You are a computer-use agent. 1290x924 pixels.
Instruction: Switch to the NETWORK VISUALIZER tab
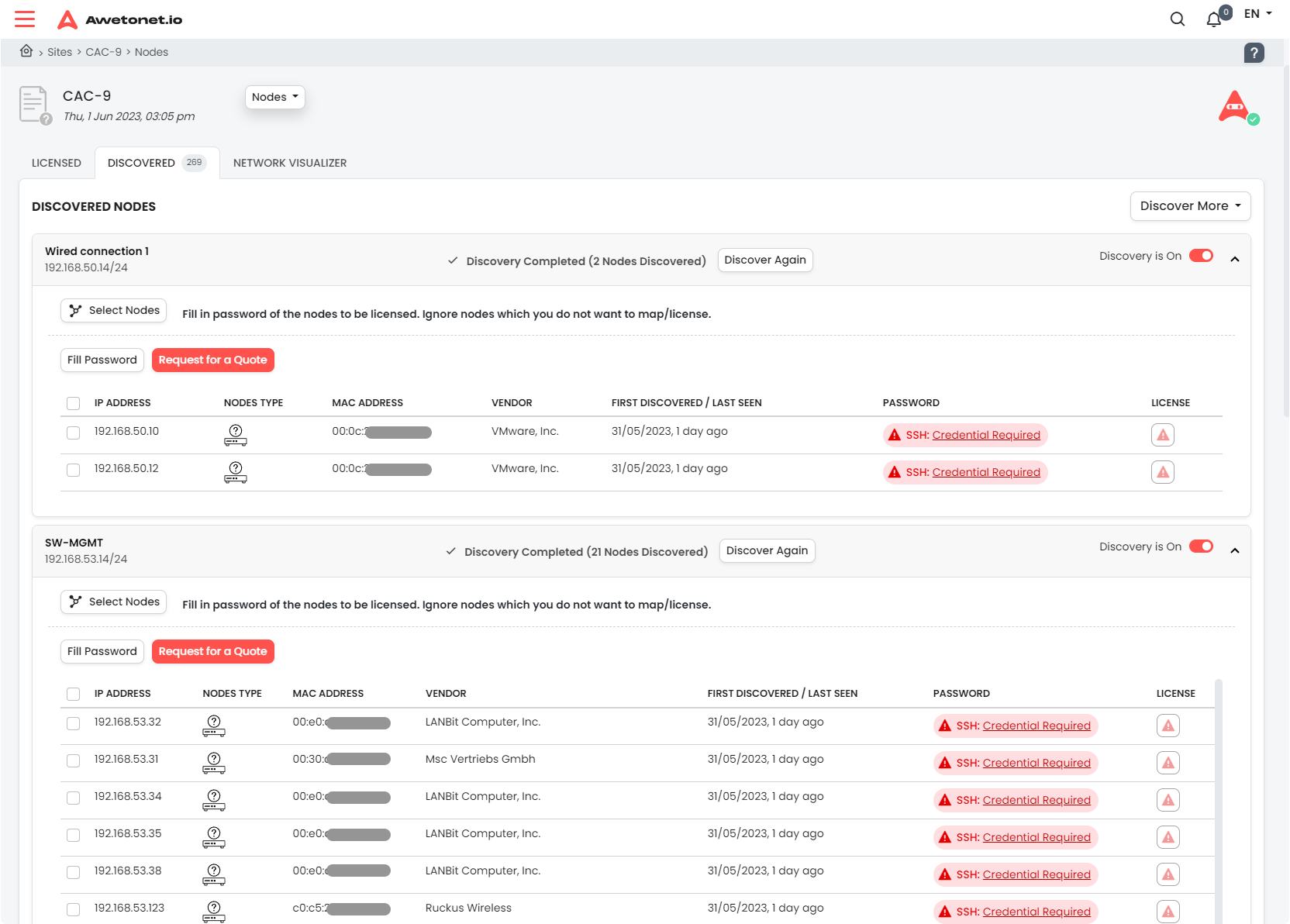click(290, 163)
